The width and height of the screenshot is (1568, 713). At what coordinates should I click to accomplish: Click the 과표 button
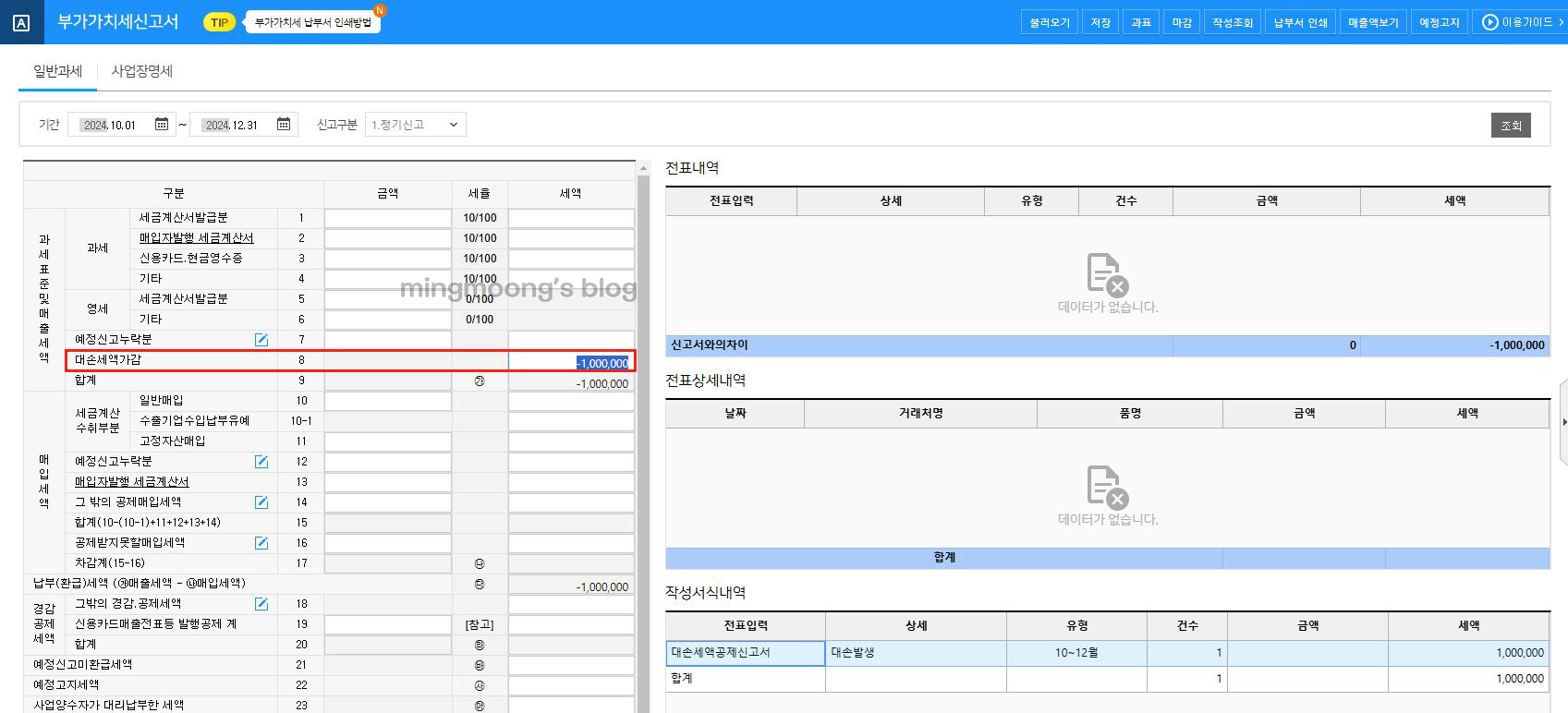click(1141, 22)
